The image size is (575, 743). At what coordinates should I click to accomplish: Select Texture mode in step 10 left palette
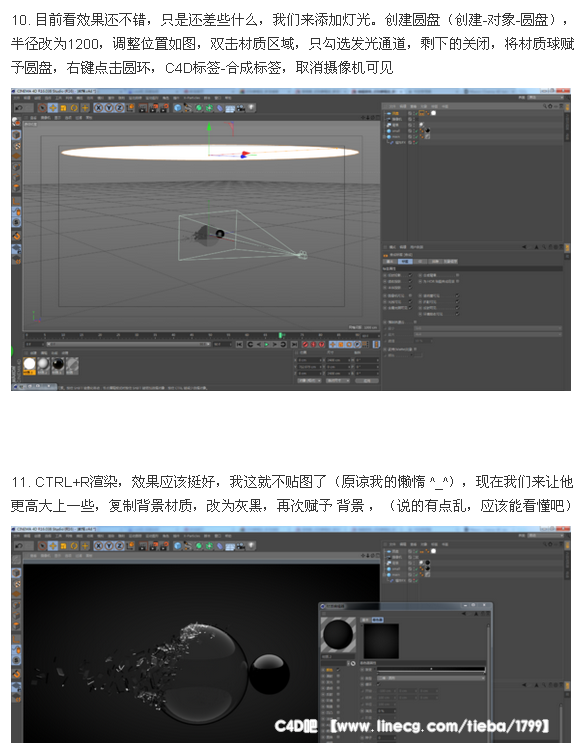(16, 145)
